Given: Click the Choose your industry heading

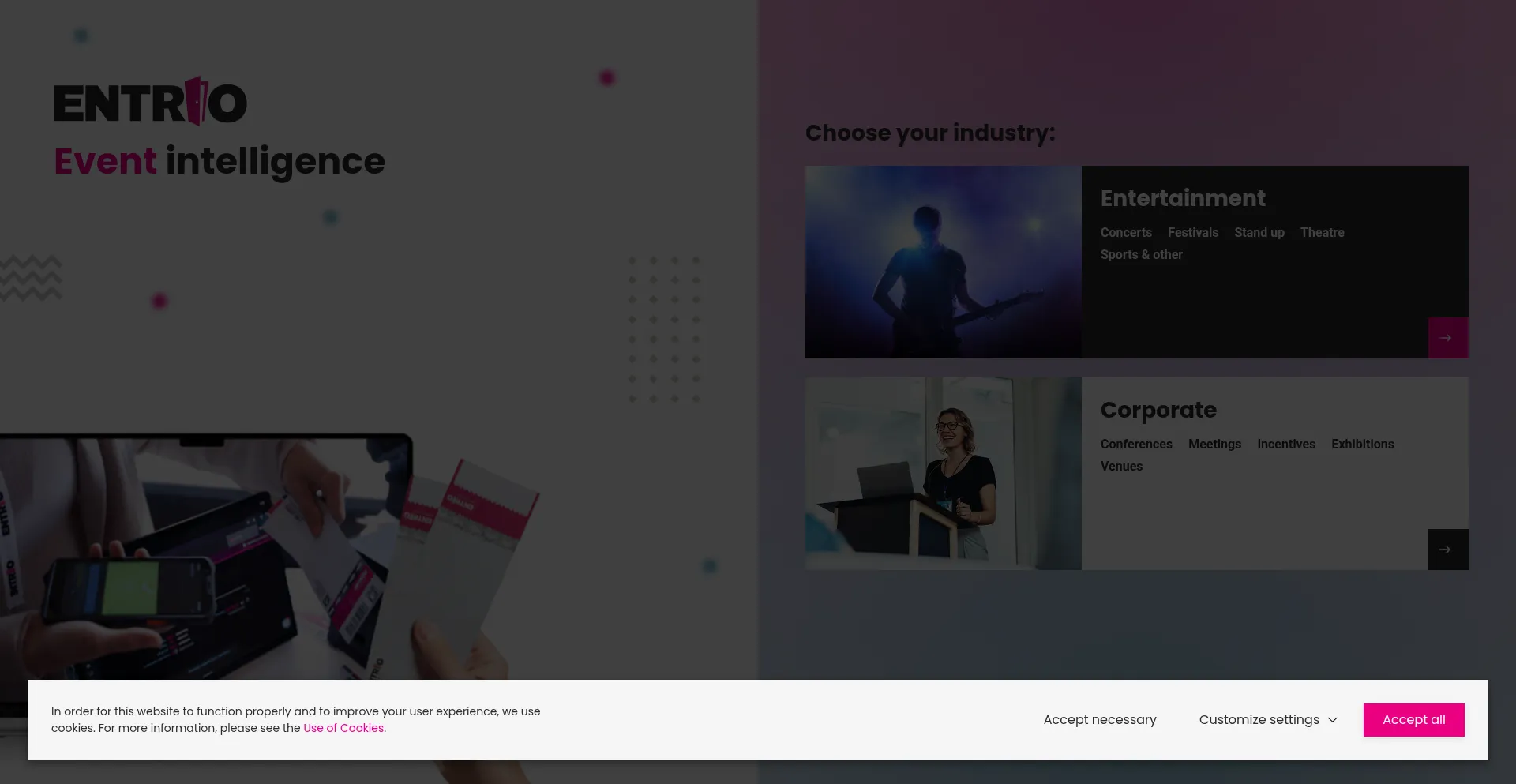Looking at the screenshot, I should pos(930,133).
